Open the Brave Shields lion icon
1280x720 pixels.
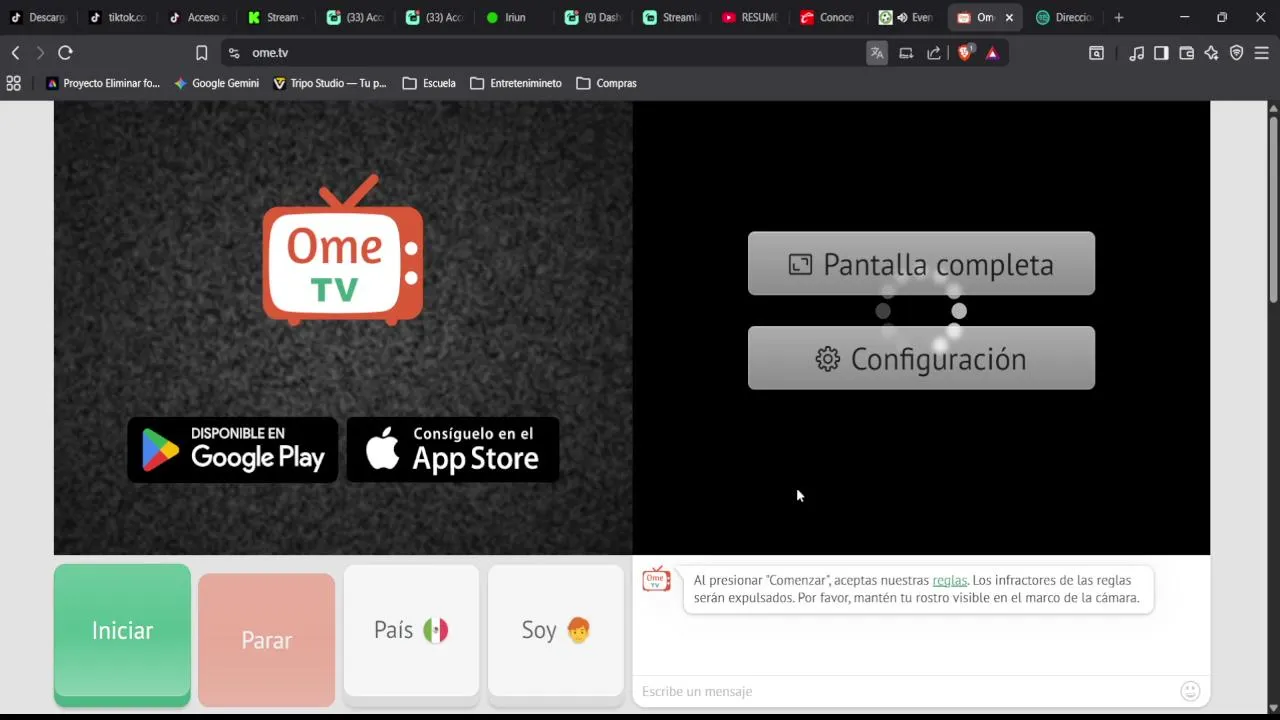(965, 53)
